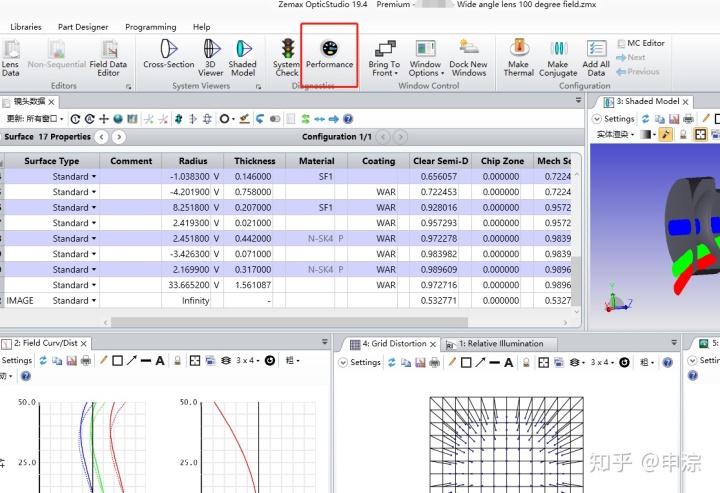Open the Programming ribbon tab
Viewport: 720px width, 493px height.
[151, 27]
